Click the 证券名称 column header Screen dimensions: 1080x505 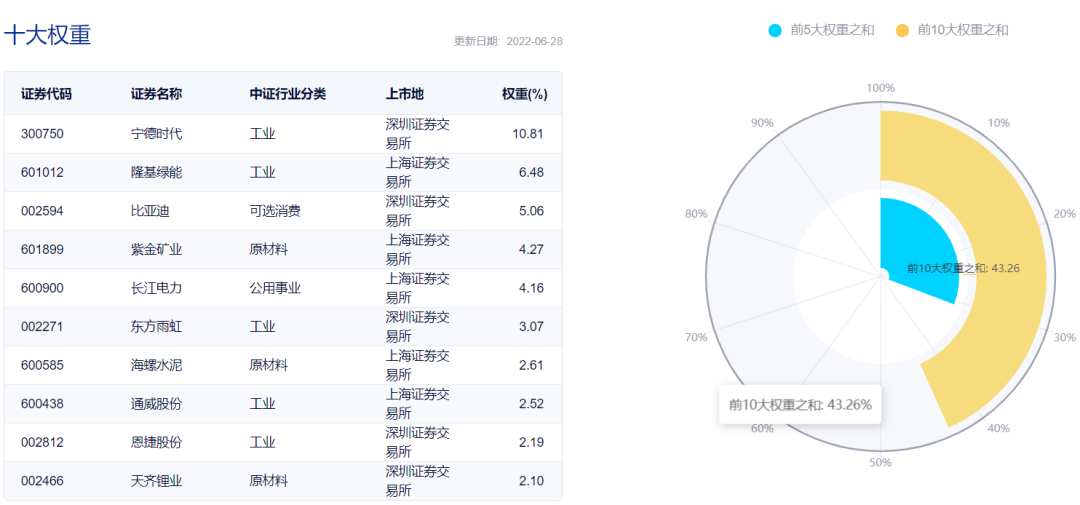156,94
